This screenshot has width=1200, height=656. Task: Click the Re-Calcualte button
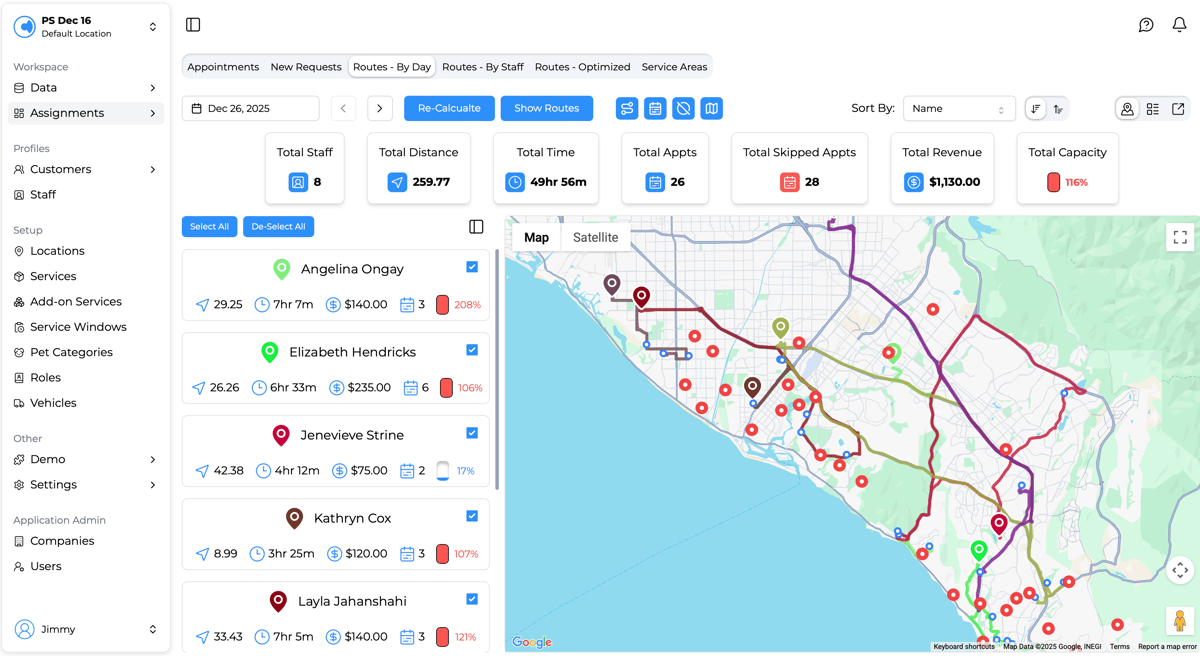pyautogui.click(x=449, y=108)
